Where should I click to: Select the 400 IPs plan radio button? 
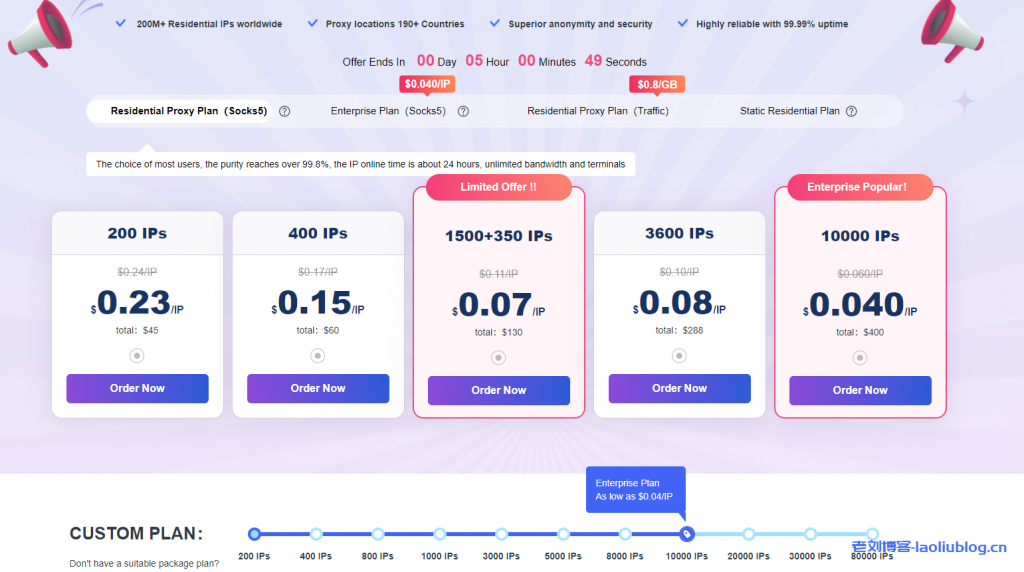(x=318, y=355)
